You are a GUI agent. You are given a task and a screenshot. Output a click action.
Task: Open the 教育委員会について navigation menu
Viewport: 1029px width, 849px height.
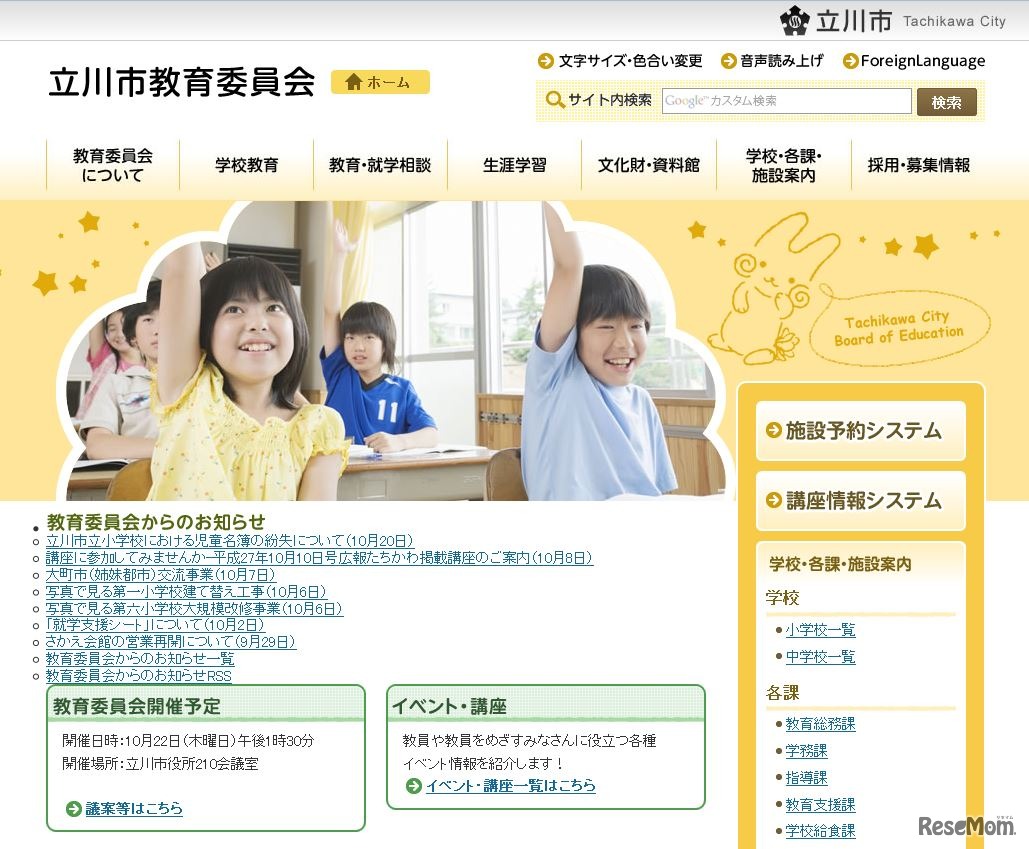112,166
